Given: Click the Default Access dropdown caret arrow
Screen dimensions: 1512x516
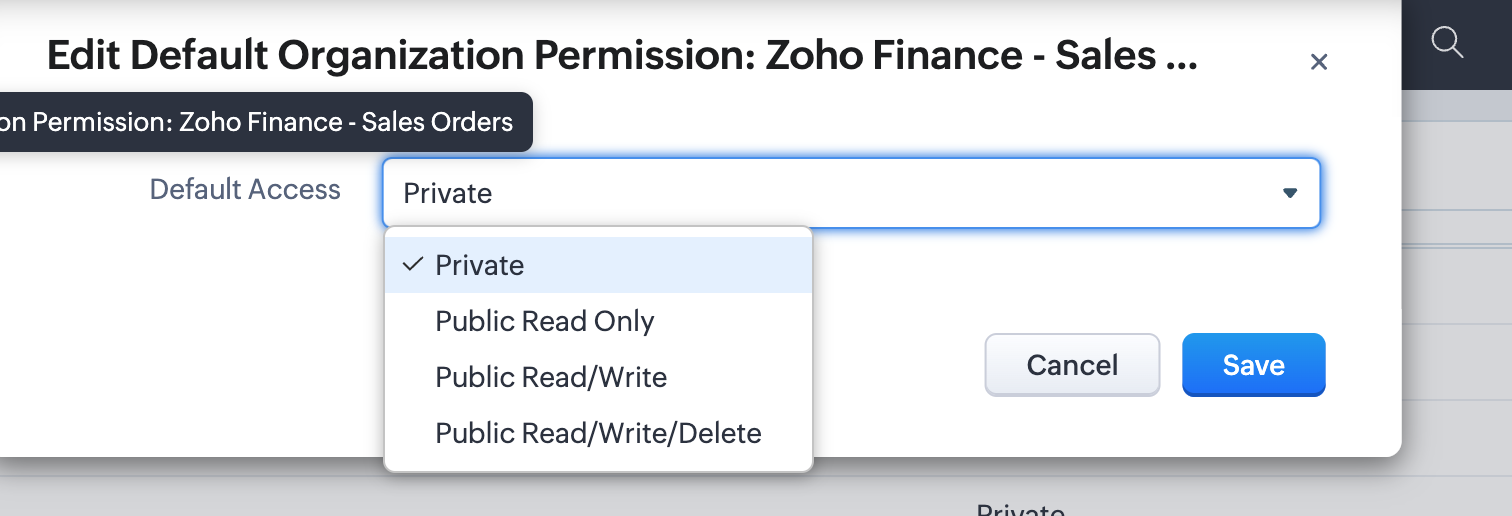Looking at the screenshot, I should (x=1290, y=193).
